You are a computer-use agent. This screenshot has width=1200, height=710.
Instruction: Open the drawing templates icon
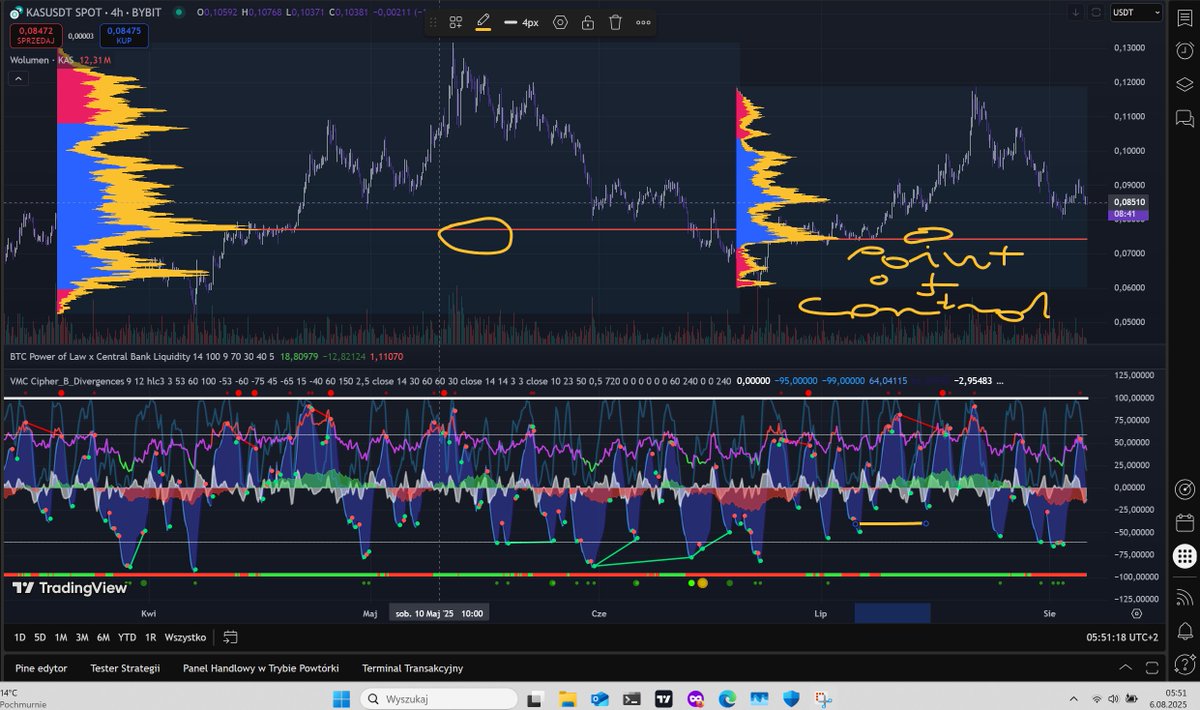[x=456, y=20]
